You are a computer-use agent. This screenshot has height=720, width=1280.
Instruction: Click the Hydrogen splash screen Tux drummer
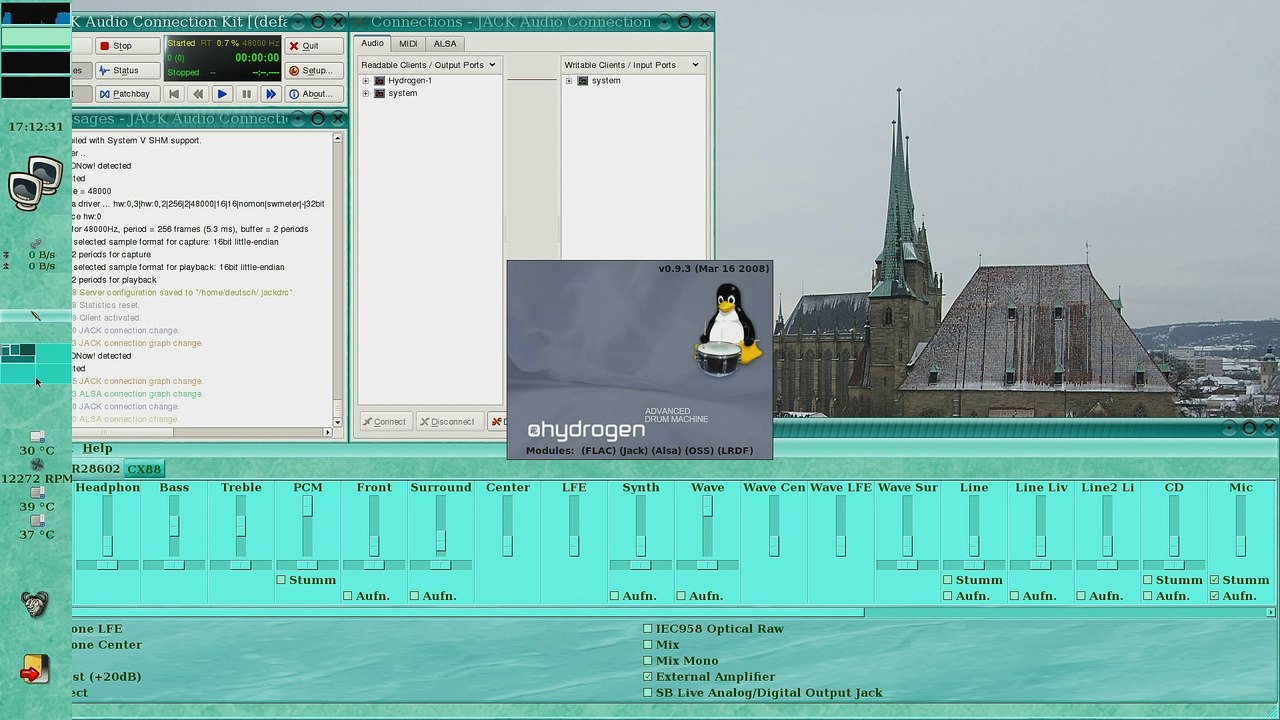pos(728,329)
